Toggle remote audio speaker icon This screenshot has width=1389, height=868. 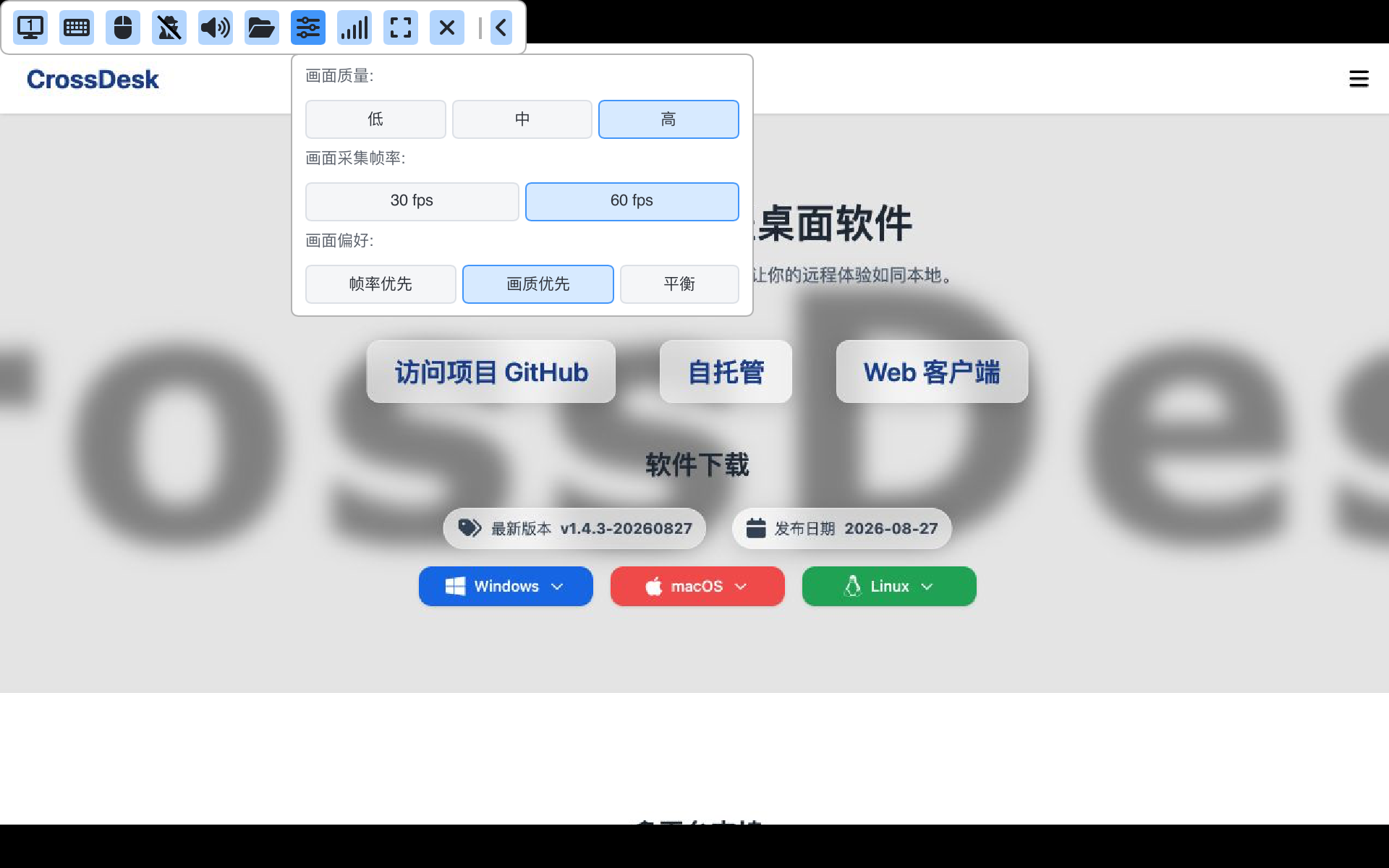(216, 27)
